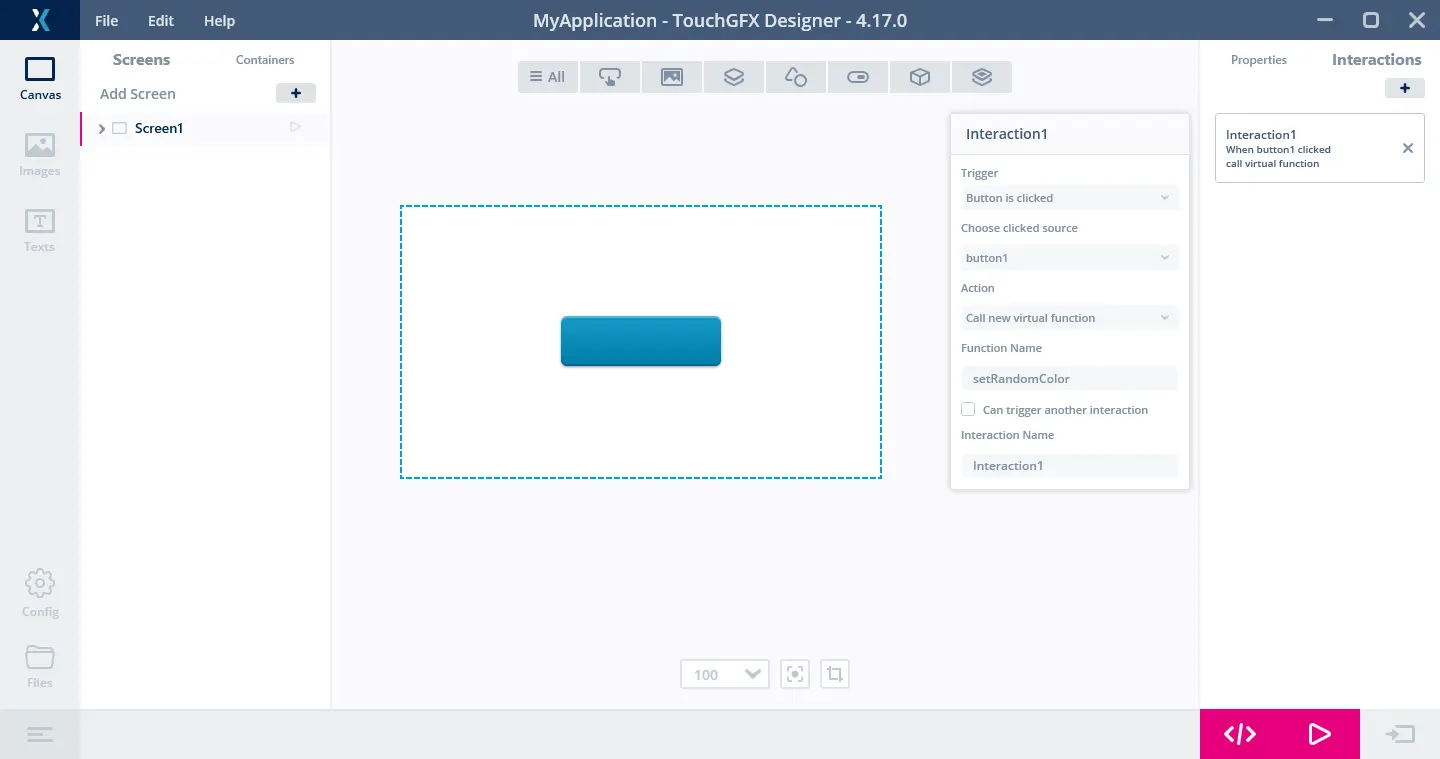Open the zoom level dropdown showing 100

[x=724, y=674]
